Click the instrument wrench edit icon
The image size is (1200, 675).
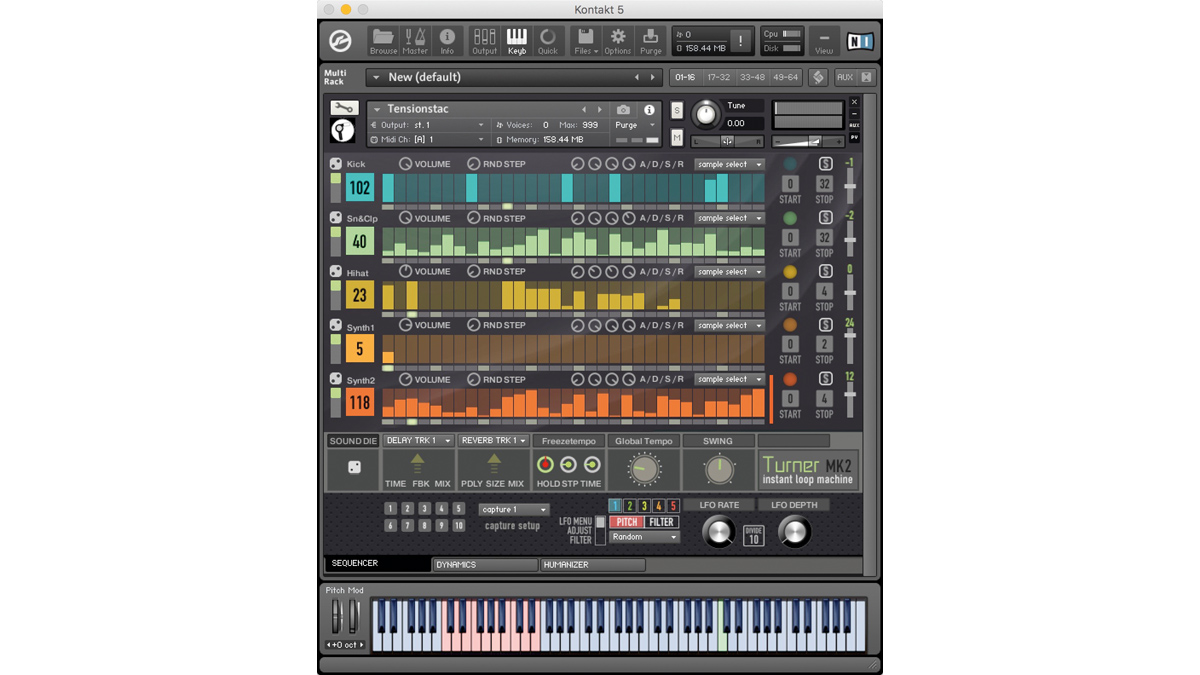[x=344, y=108]
